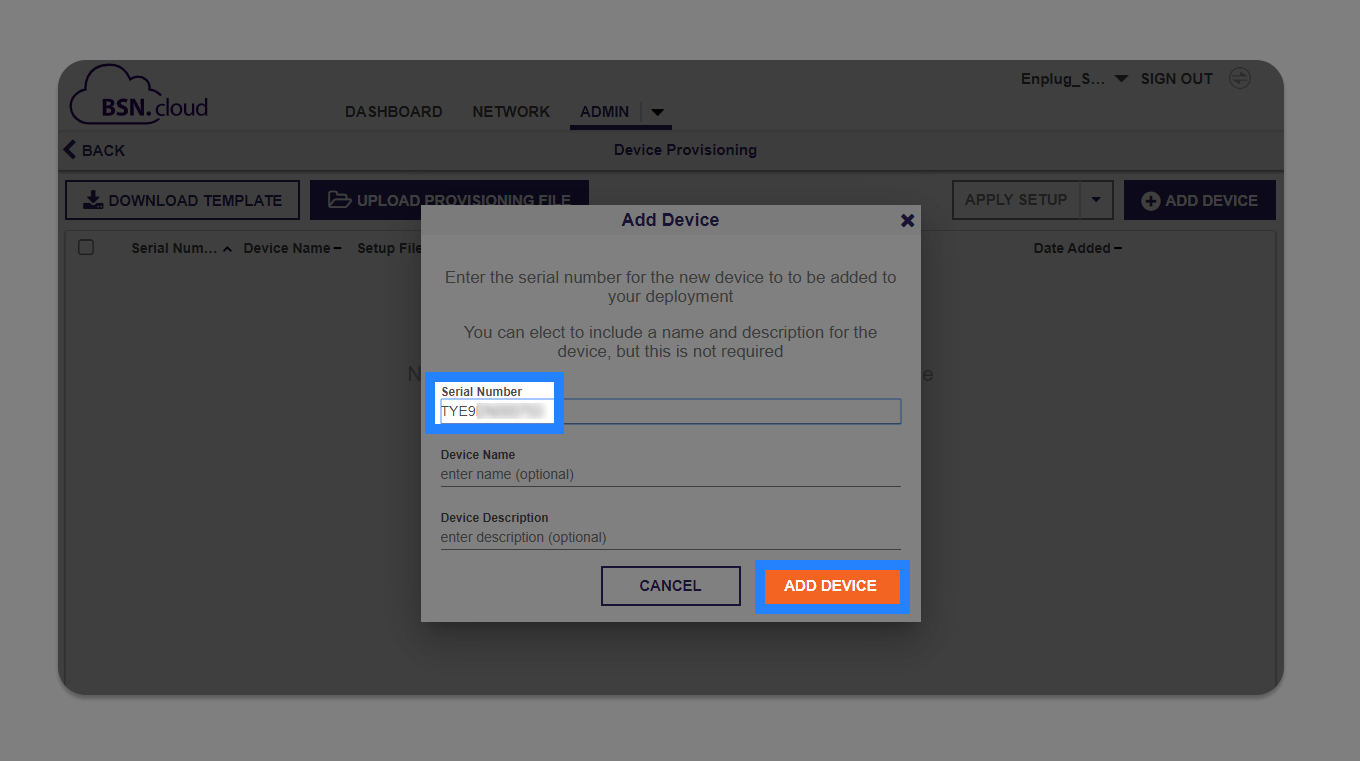Expand the Enplug_S account dropdown
This screenshot has width=1360, height=761.
click(1120, 78)
